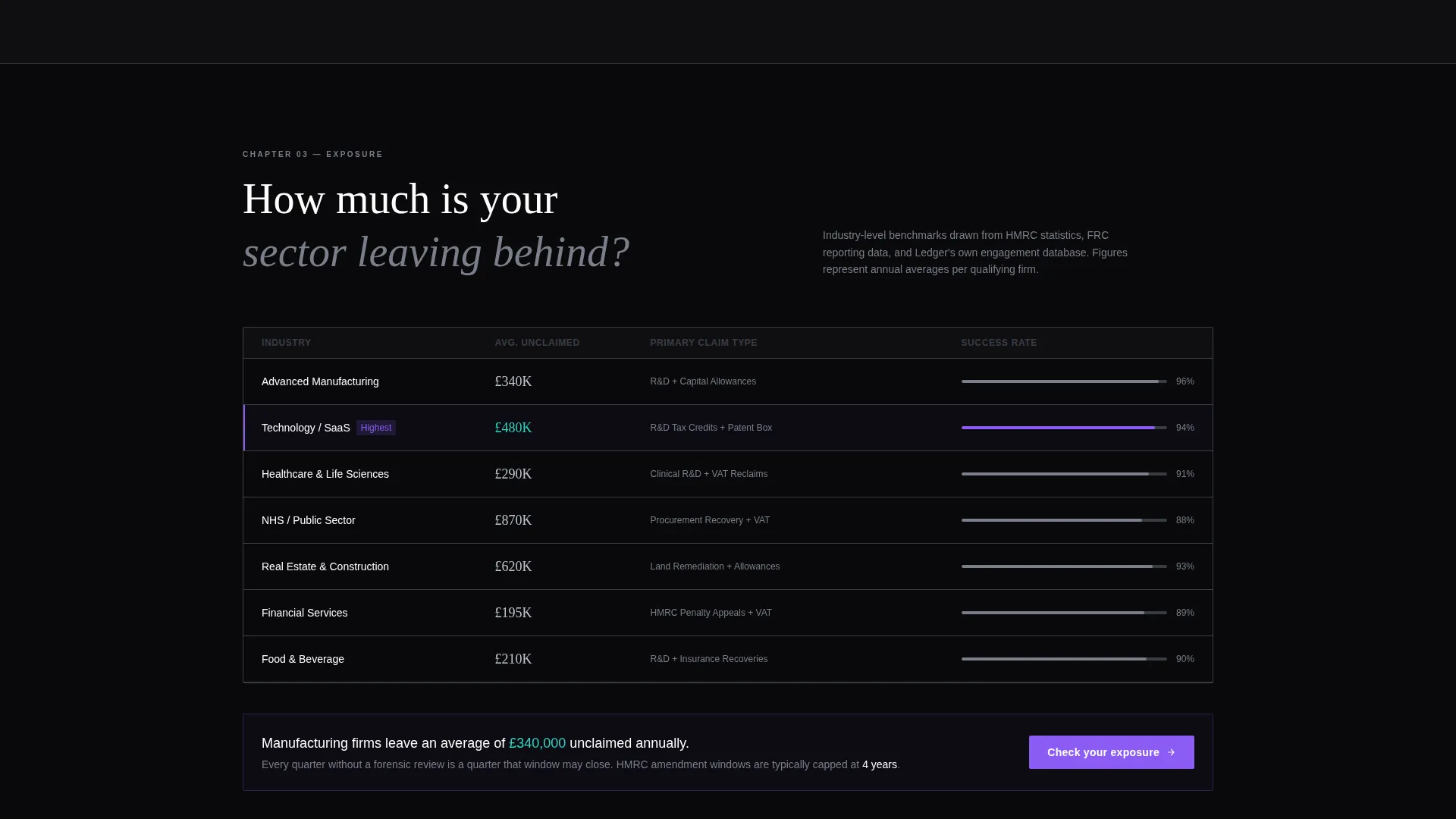The image size is (1456, 819).
Task: Click the 4 years highlighted text
Action: pos(880,764)
